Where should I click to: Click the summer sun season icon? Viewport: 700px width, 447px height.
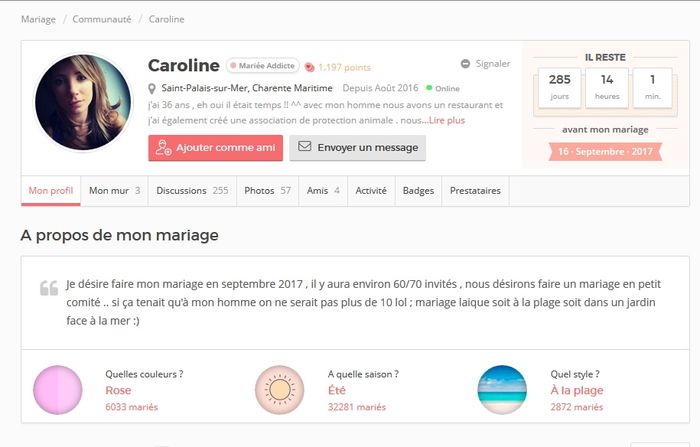pos(279,390)
